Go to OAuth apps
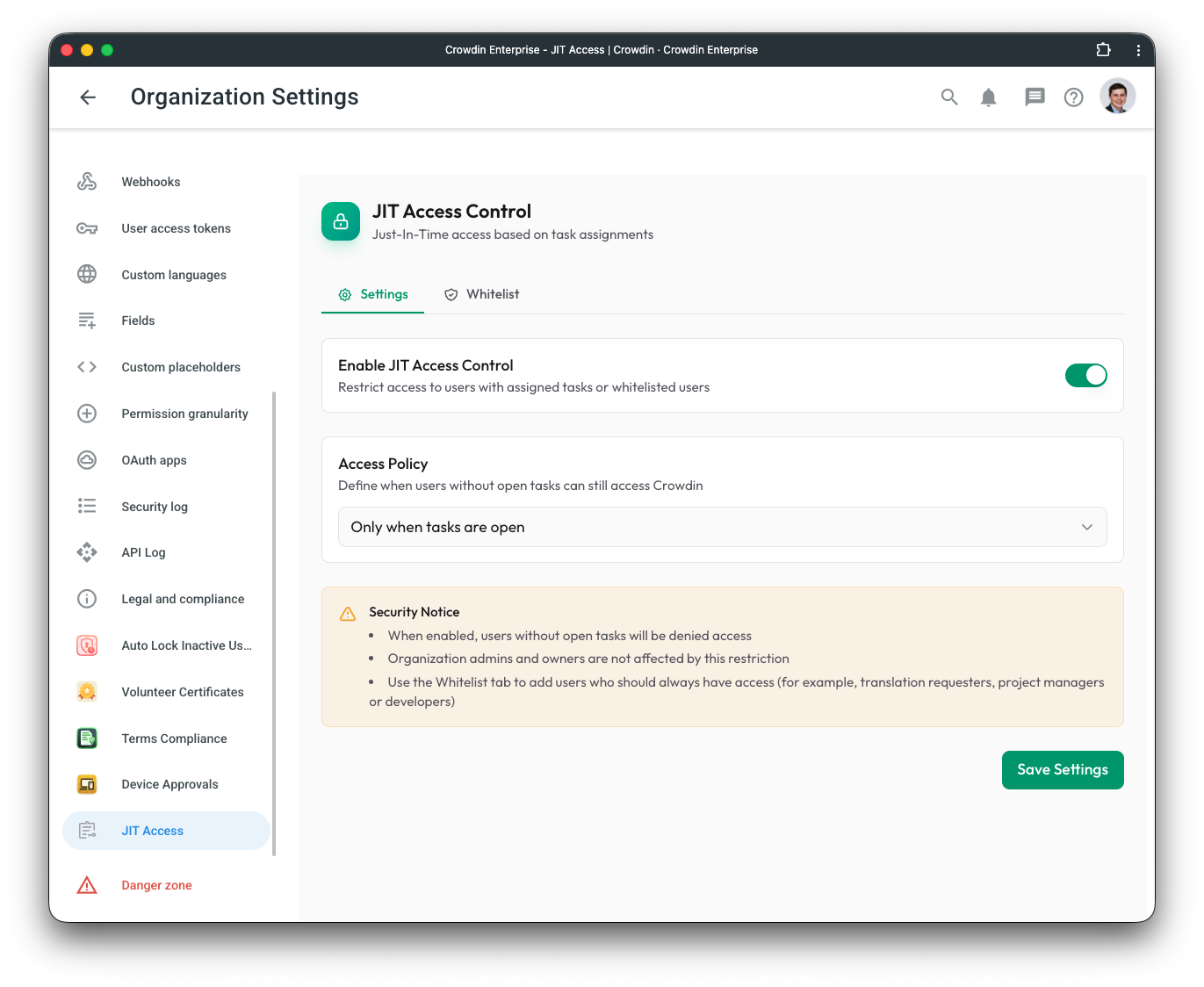Screen dimensions: 1204x987 click(154, 460)
